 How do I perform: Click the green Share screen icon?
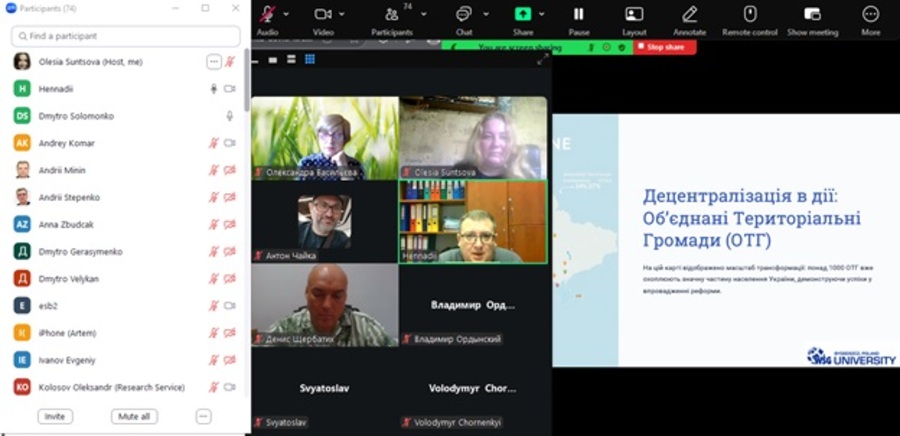coord(523,14)
